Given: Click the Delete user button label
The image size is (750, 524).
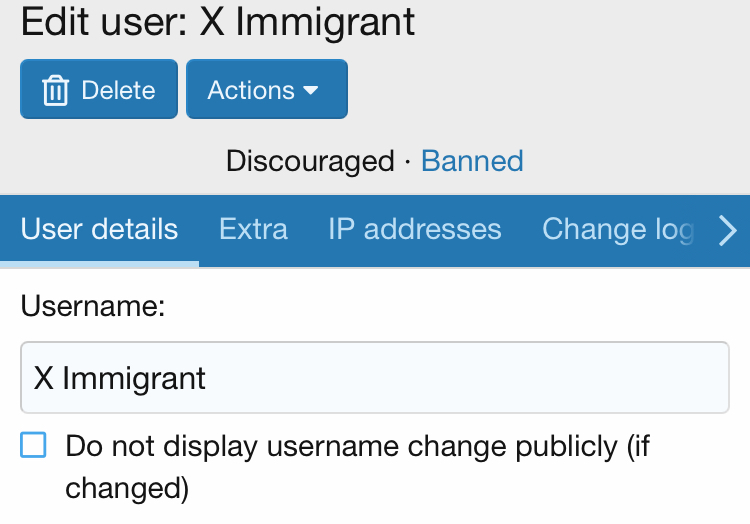Looking at the screenshot, I should 118,90.
